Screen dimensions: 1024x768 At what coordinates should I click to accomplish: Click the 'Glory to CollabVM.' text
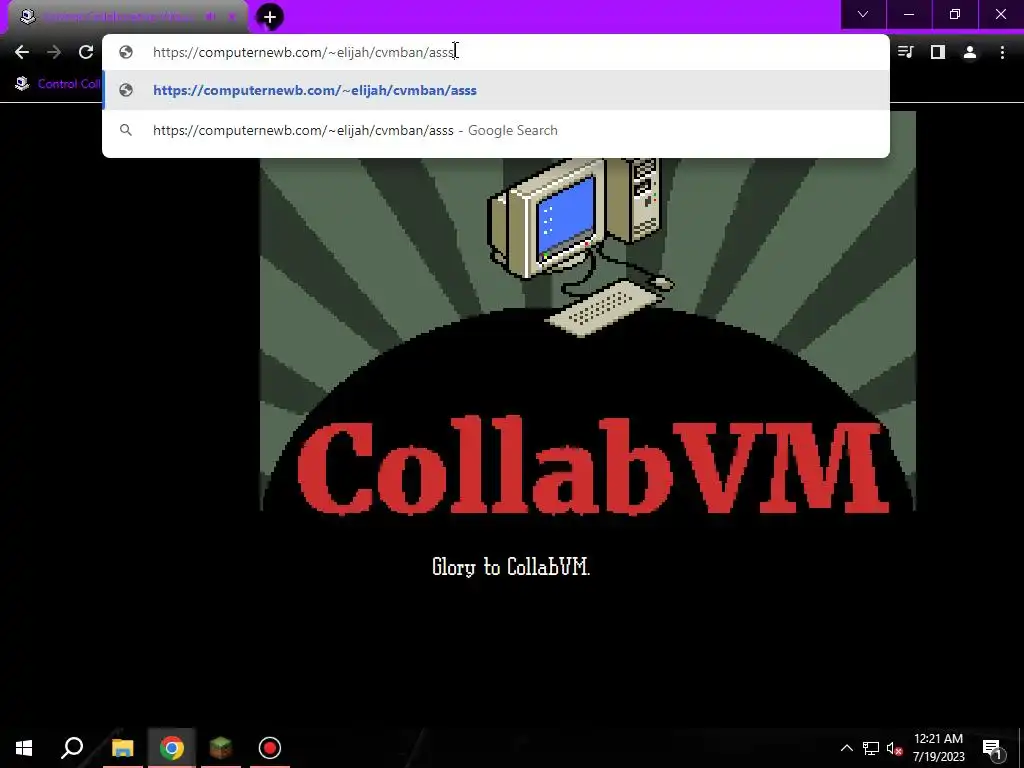coord(511,566)
